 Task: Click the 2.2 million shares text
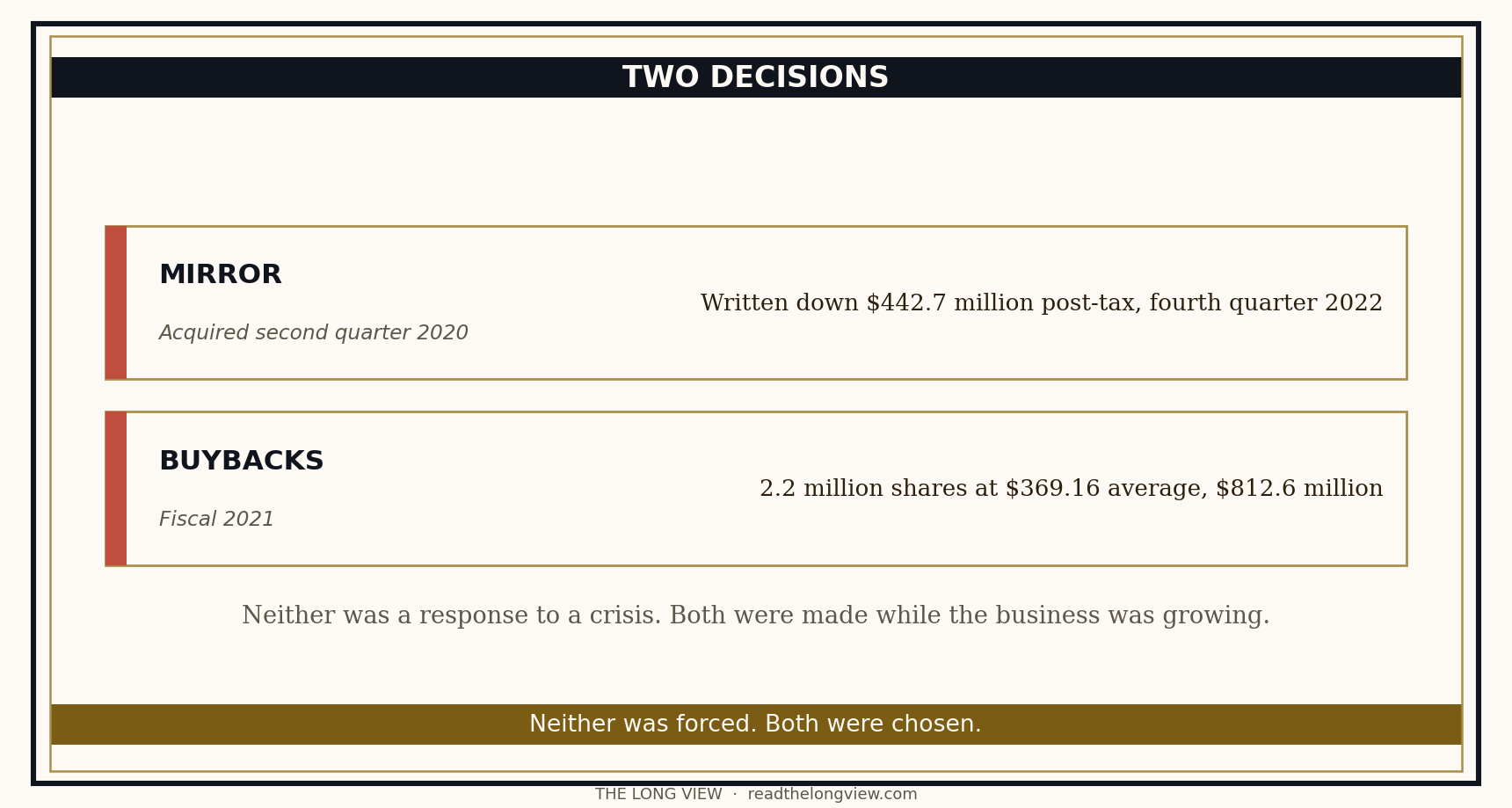[x=1072, y=489]
